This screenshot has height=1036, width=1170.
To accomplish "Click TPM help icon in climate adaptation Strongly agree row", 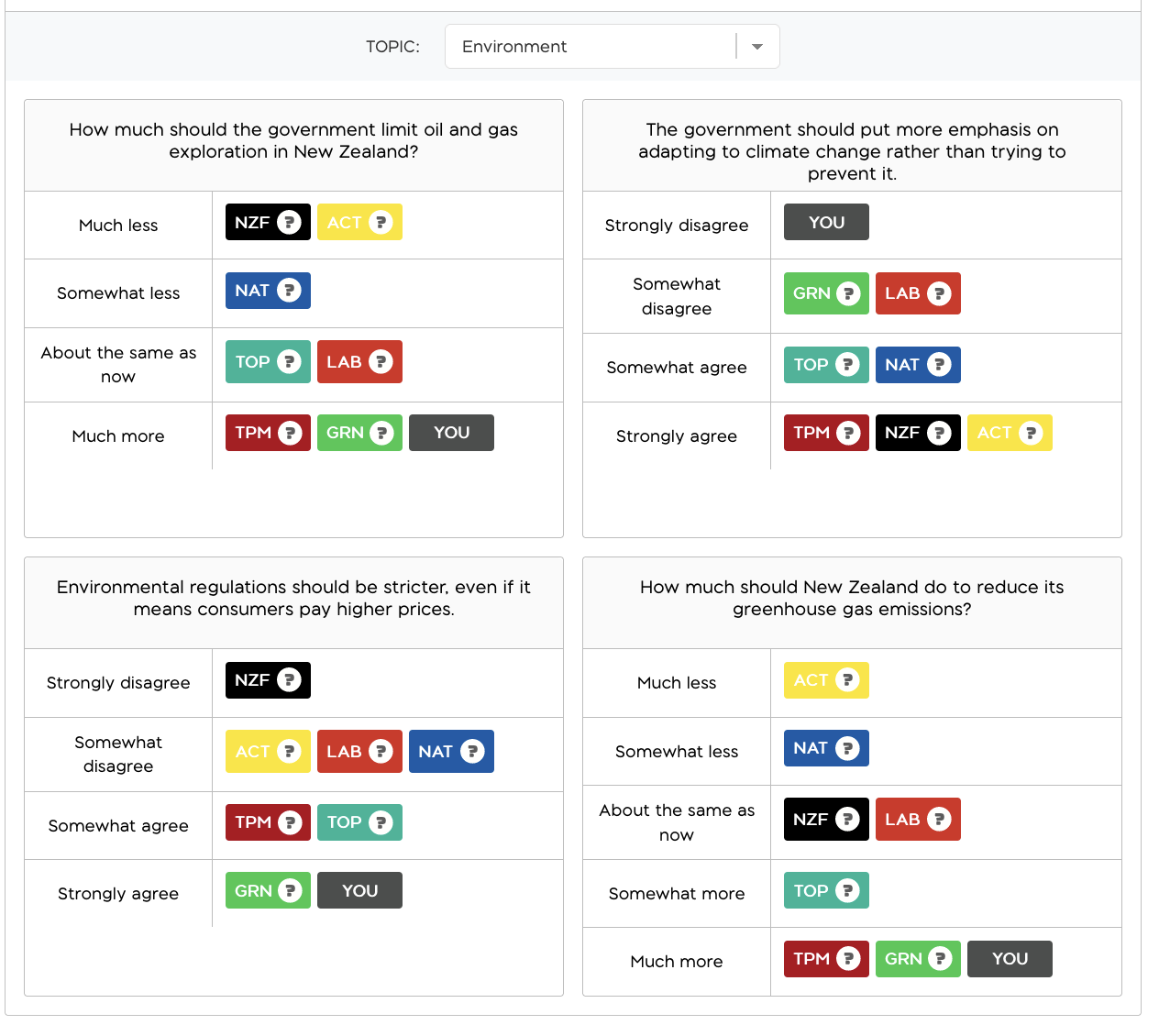I will click(848, 433).
